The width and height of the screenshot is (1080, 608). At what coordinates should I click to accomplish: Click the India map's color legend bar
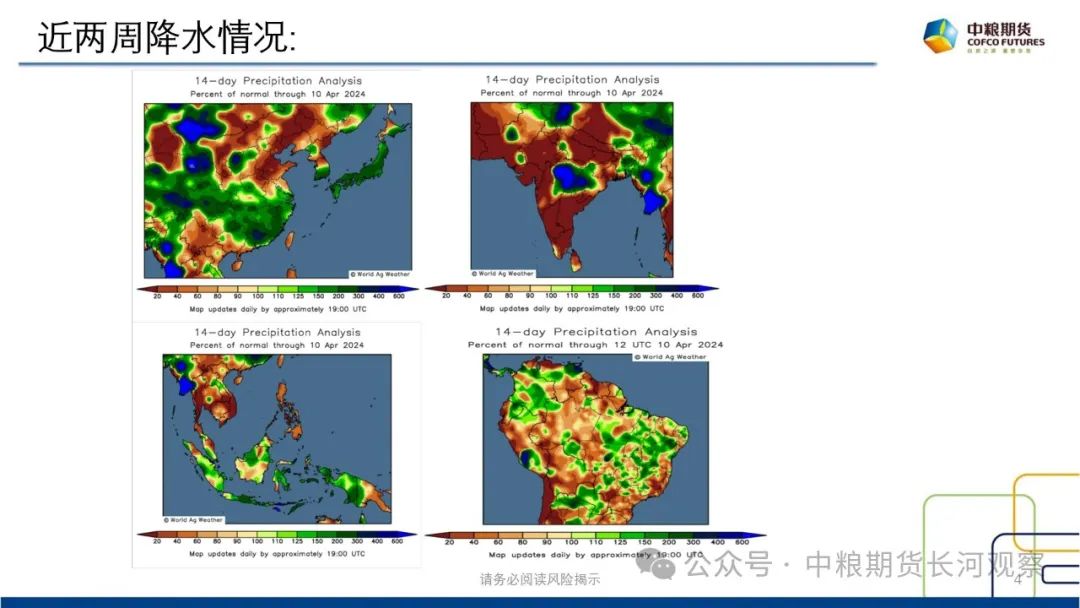point(572,289)
